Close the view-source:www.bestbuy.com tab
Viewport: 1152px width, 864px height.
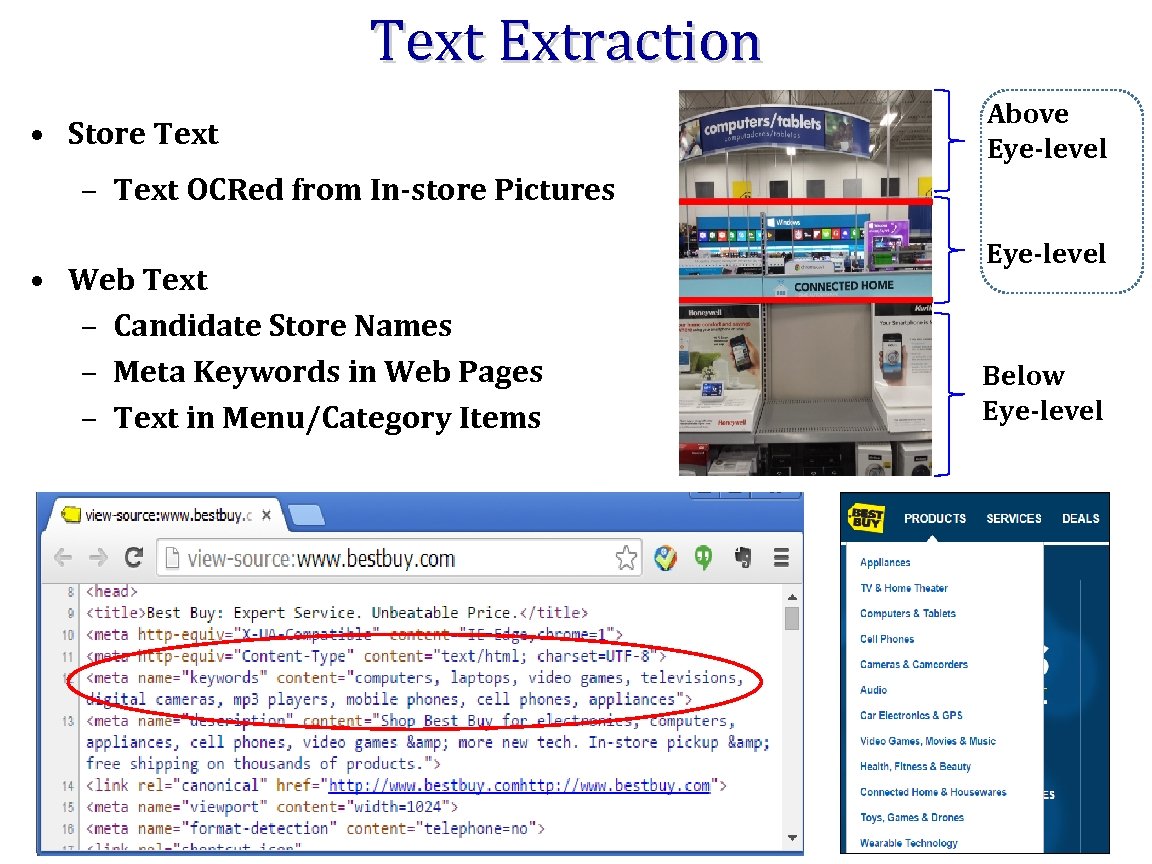coord(266,515)
